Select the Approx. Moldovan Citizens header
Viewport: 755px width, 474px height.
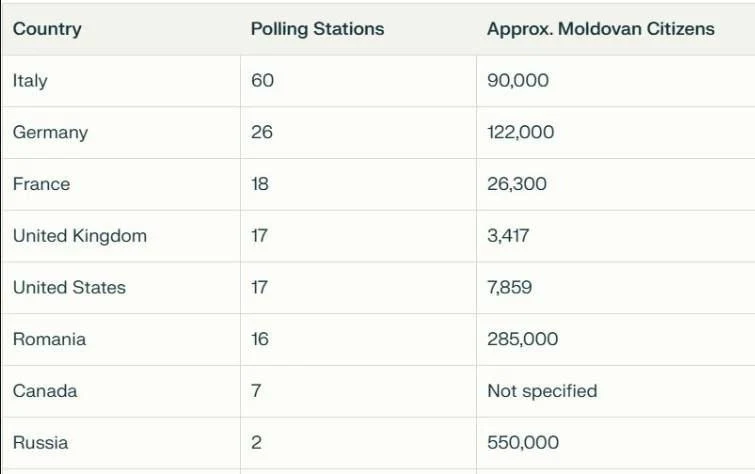[x=600, y=29]
